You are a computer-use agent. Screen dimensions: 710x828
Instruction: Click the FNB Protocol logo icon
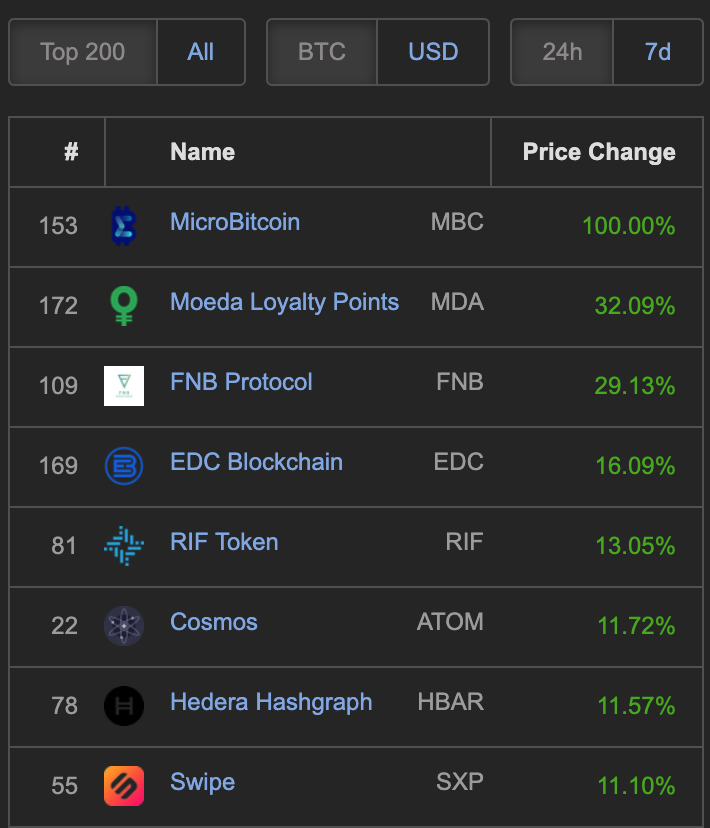[x=124, y=386]
